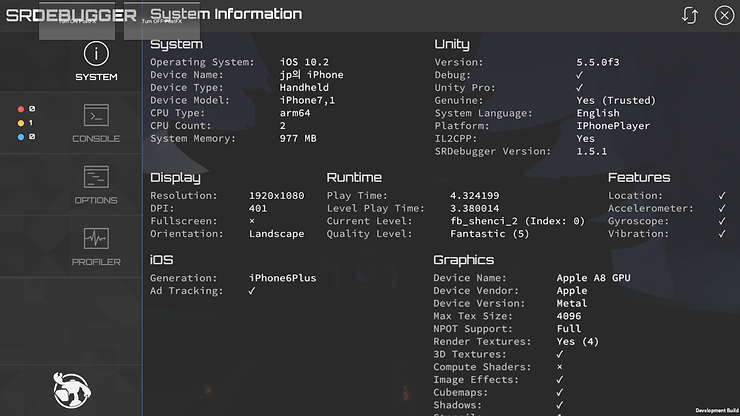Screen dimensions: 740x416
Task: Click the red error count dot
Action: tap(21, 108)
